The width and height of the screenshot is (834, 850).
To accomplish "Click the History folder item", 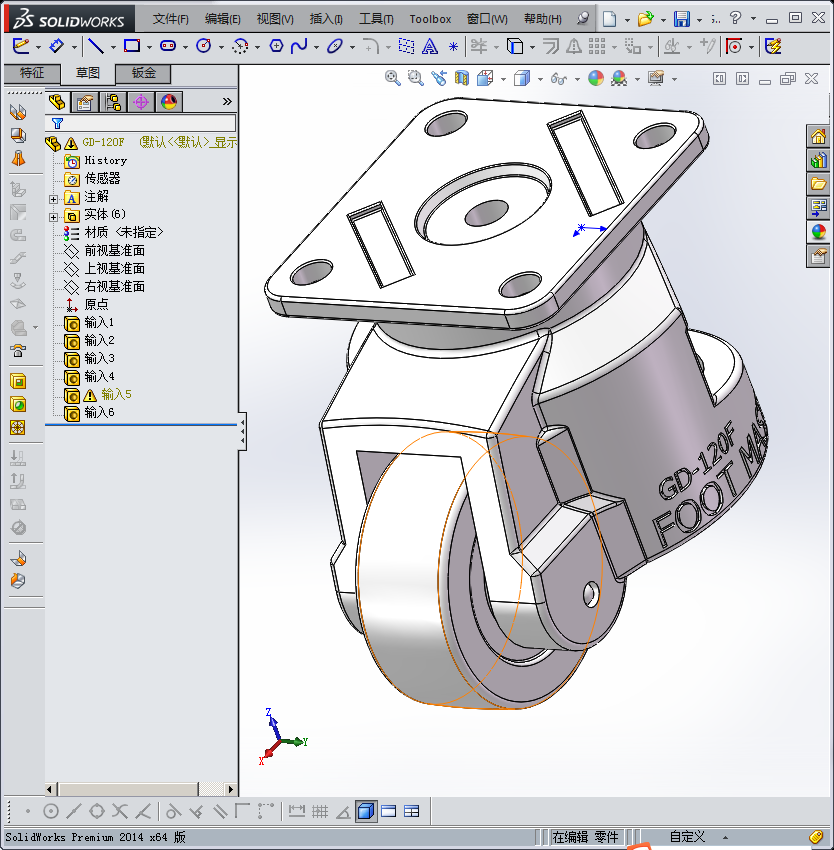I will pos(105,160).
